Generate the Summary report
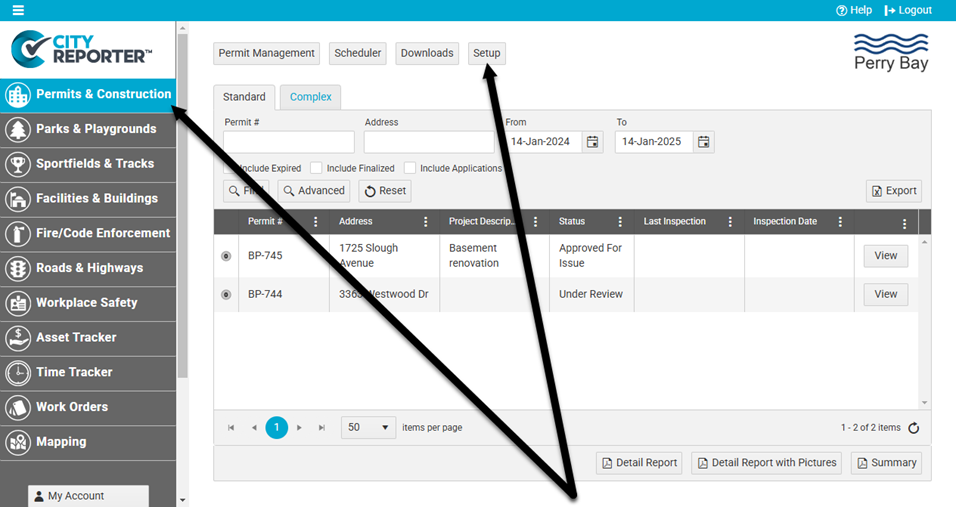This screenshot has height=507, width=956. (886, 463)
